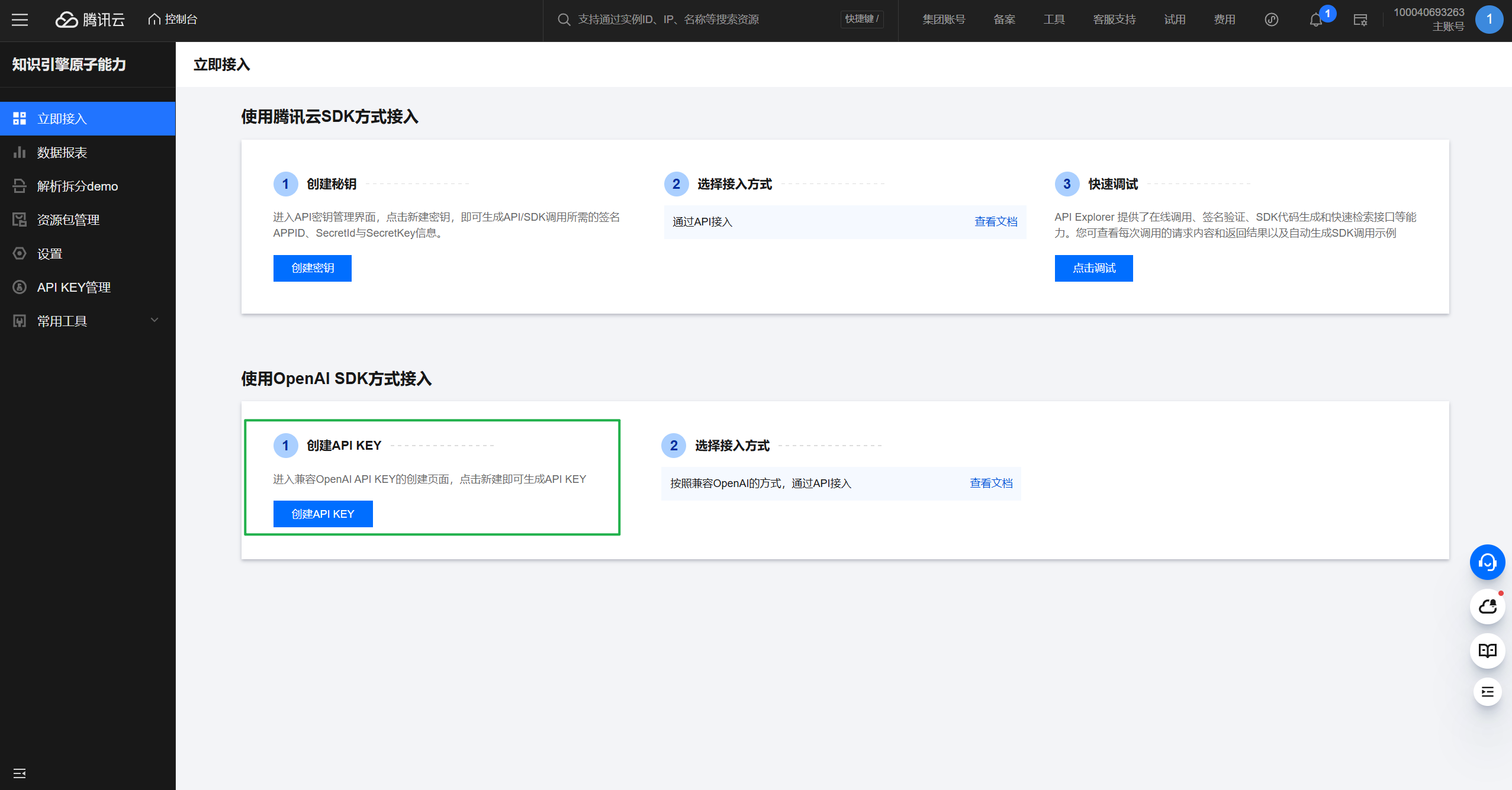This screenshot has height=790, width=1512.
Task: Click the icon beside 解析拆分demo
Action: [x=20, y=186]
